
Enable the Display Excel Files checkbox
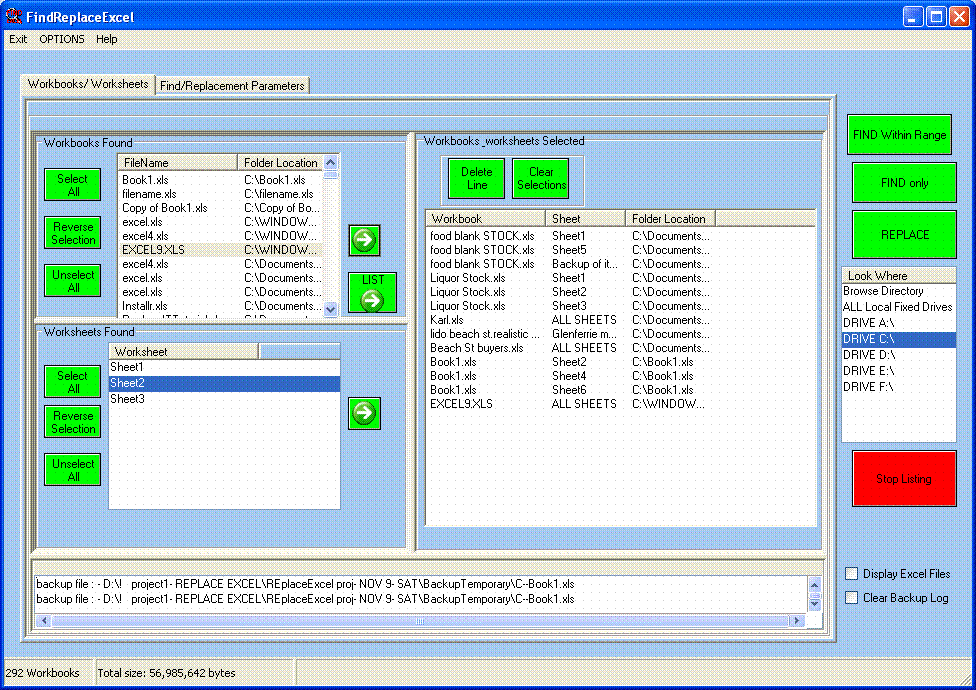point(852,574)
